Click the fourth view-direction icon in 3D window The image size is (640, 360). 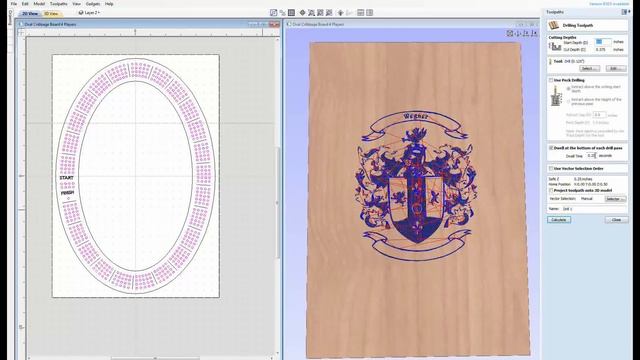coord(534,33)
